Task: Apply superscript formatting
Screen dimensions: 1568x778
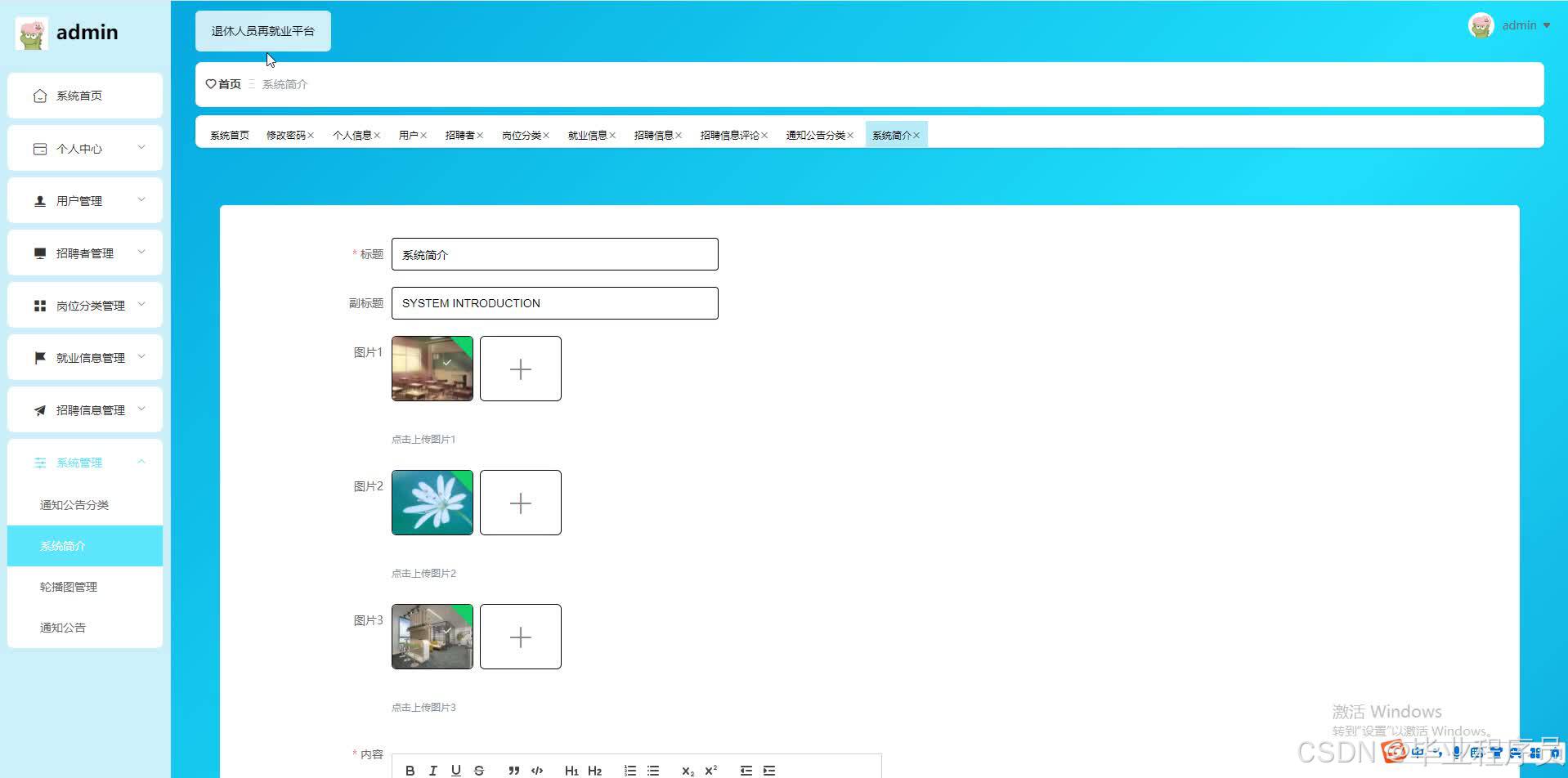Action: point(710,771)
